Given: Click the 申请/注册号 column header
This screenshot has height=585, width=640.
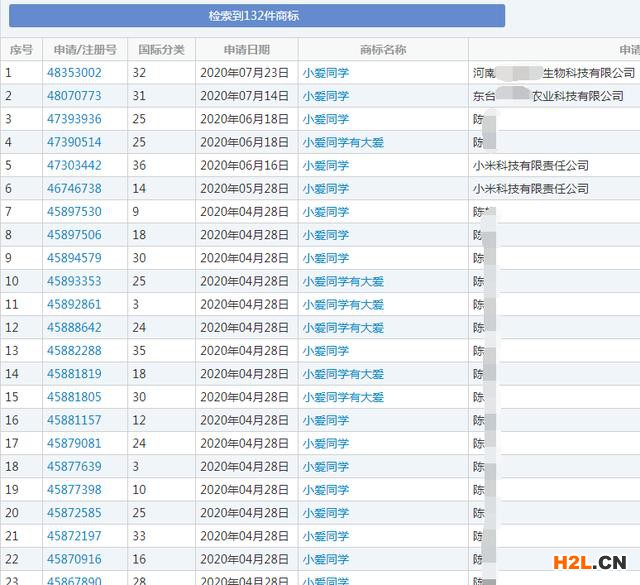Looking at the screenshot, I should pyautogui.click(x=85, y=50).
